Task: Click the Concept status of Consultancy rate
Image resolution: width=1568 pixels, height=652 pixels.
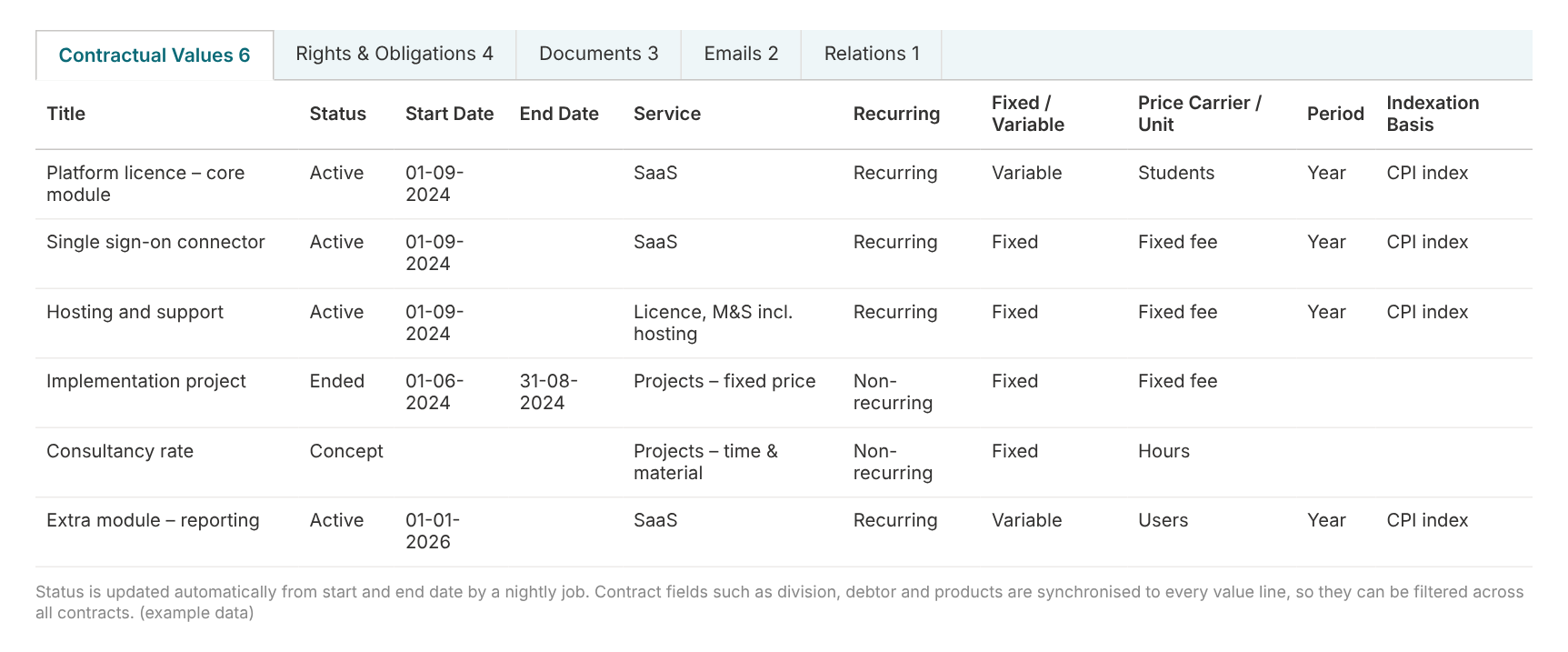Action: click(346, 451)
